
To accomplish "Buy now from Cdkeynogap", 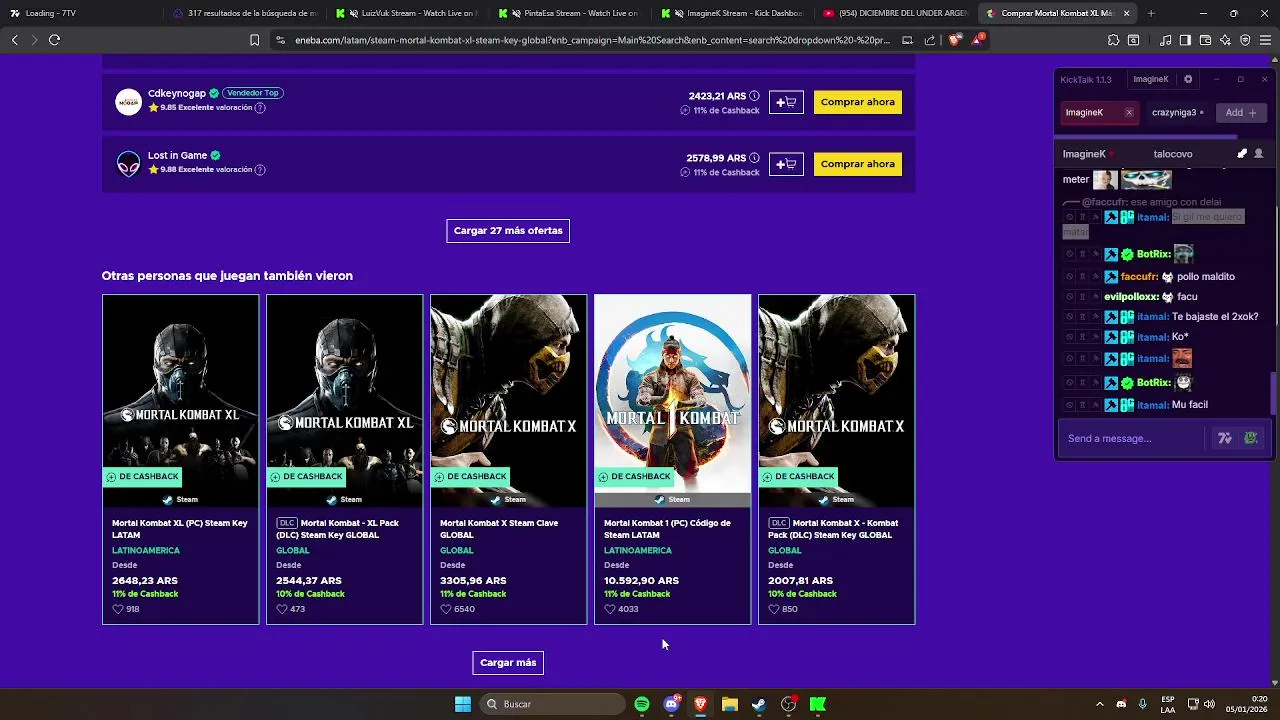I will (x=858, y=102).
